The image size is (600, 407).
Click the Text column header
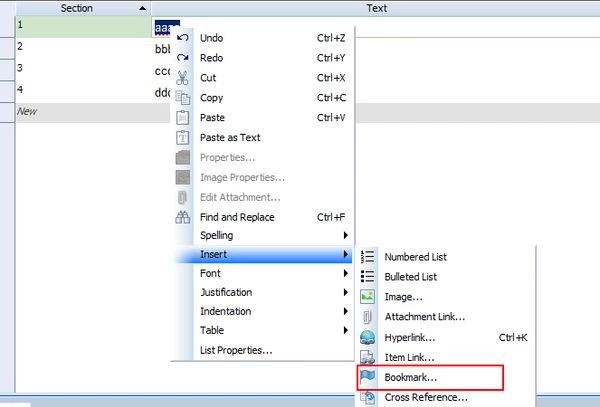(376, 8)
